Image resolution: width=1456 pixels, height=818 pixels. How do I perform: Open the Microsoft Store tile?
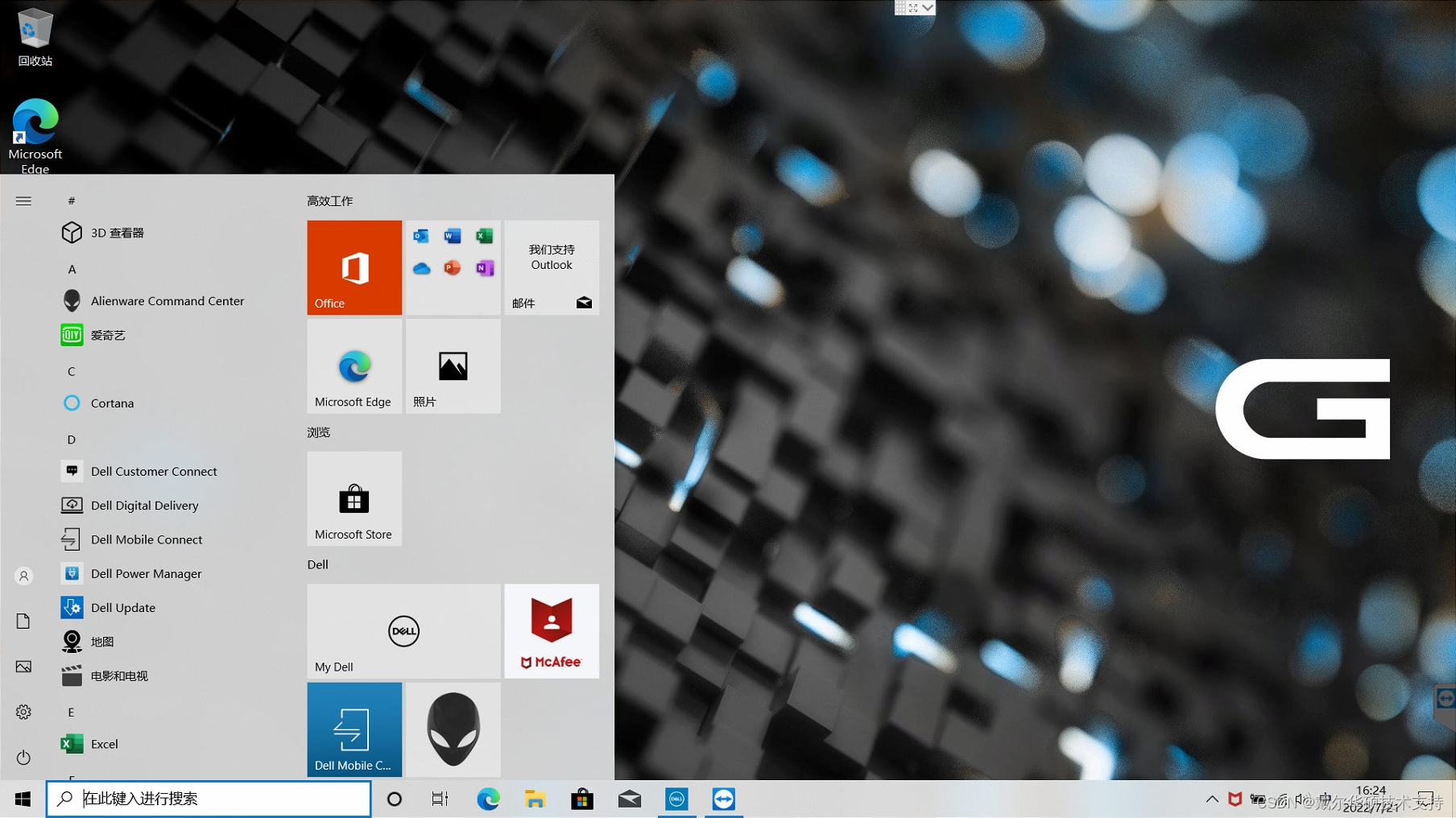point(354,498)
